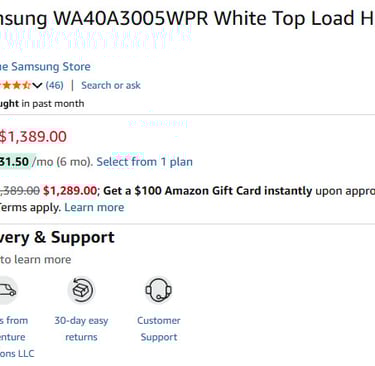
Task: Click the 30-day easy returns text link
Action: click(81, 329)
